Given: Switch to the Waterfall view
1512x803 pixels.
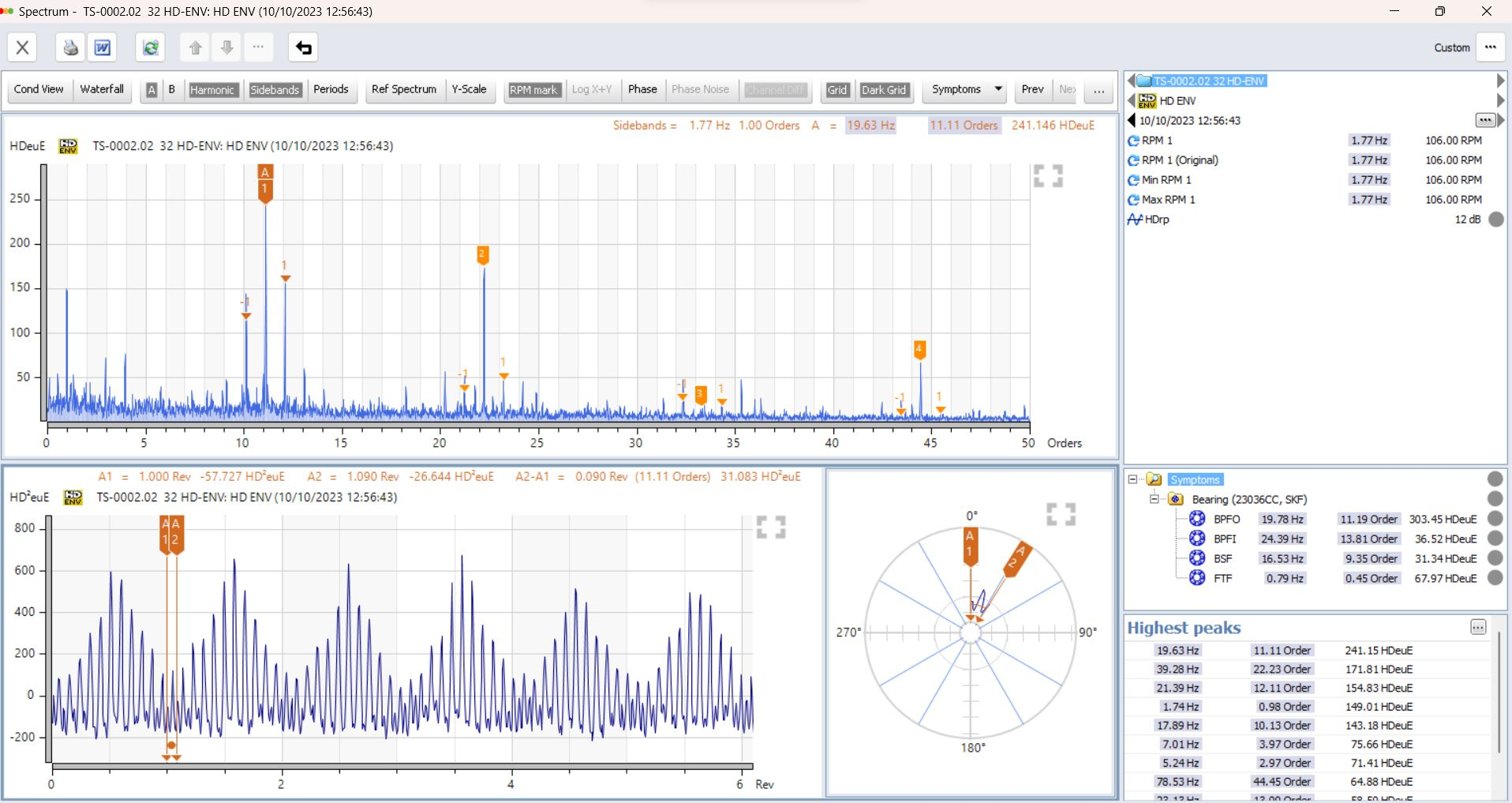Looking at the screenshot, I should (102, 89).
